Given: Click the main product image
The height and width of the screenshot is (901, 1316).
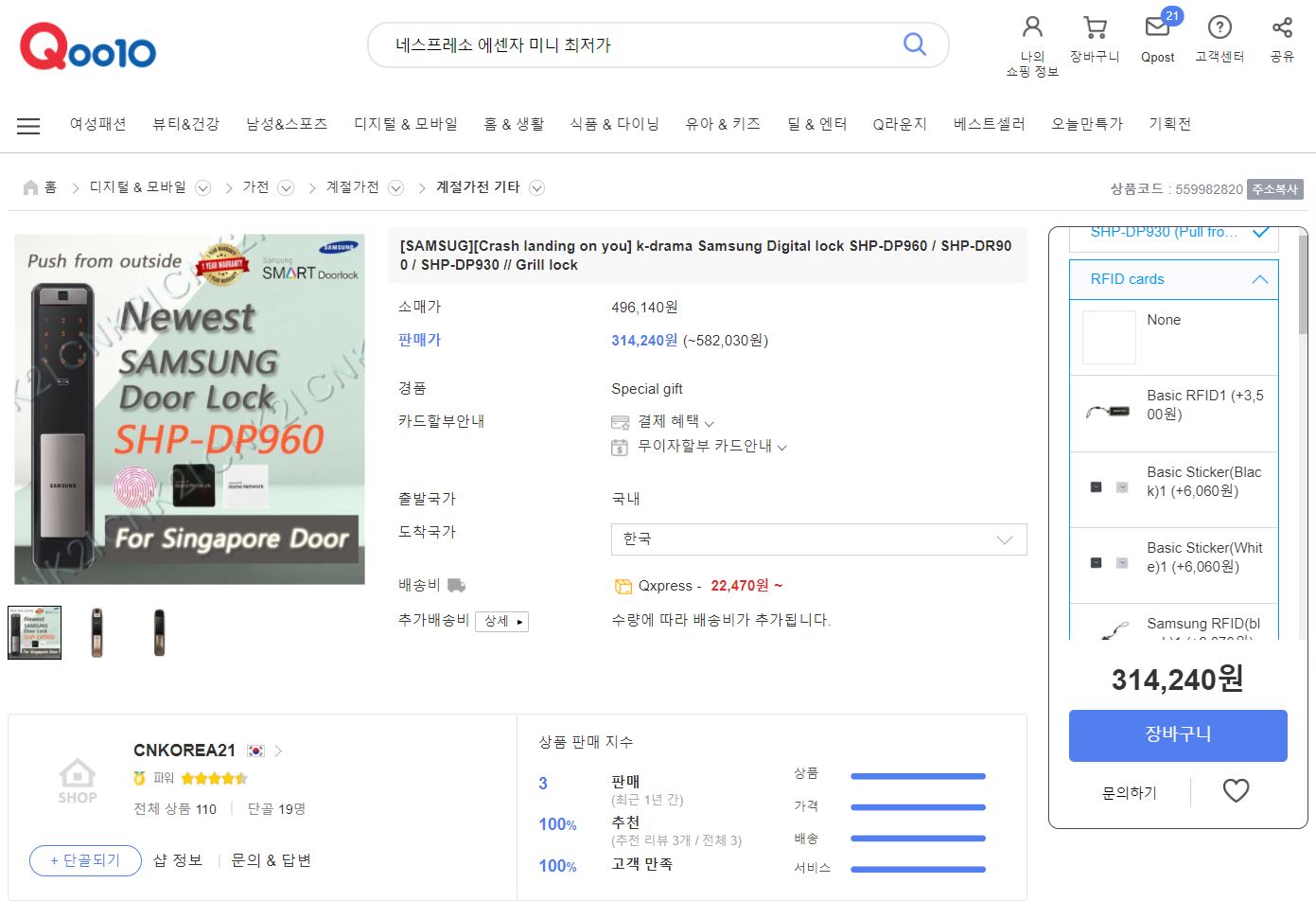Looking at the screenshot, I should [x=190, y=410].
